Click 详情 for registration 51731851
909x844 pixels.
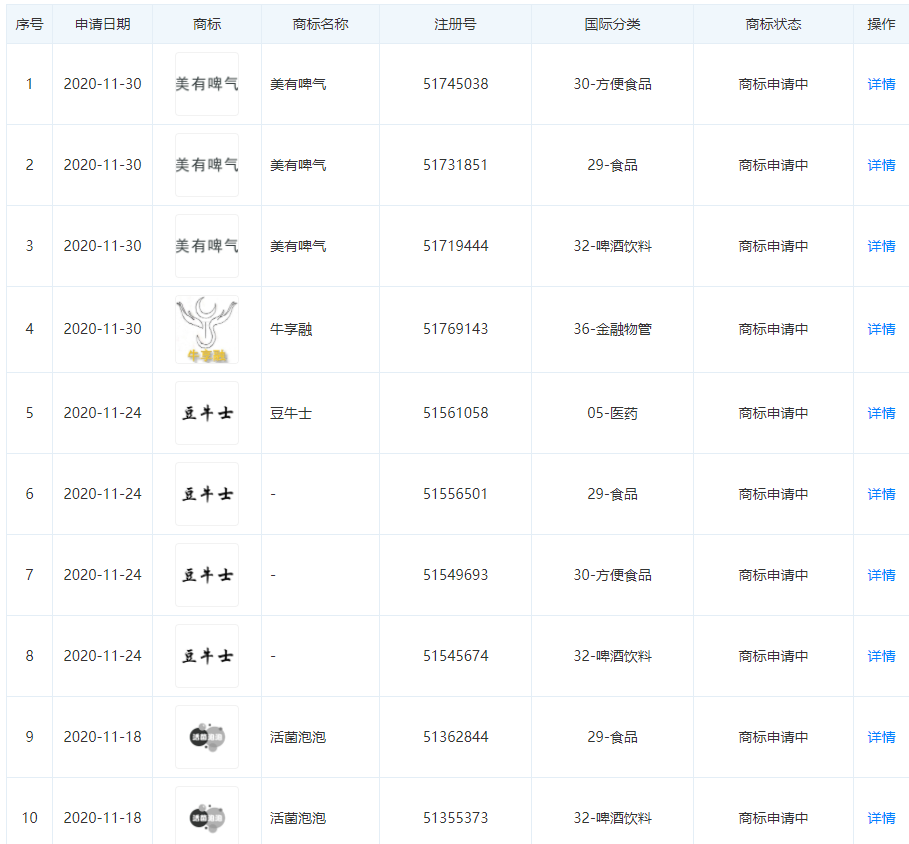click(x=880, y=165)
